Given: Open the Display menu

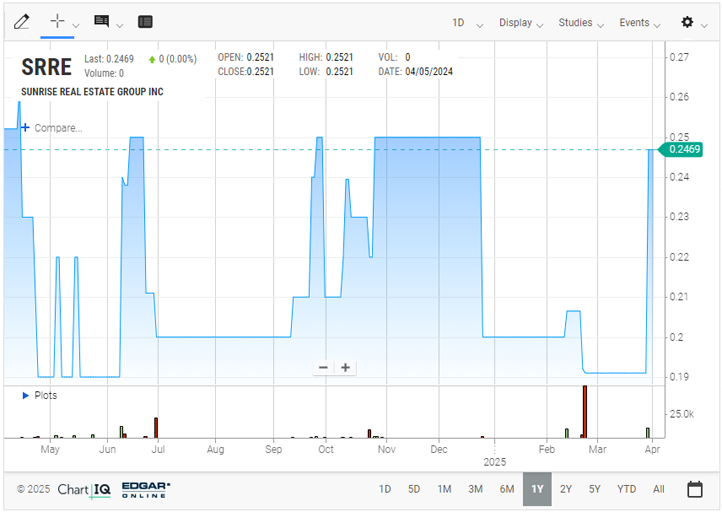Looking at the screenshot, I should click(x=521, y=23).
